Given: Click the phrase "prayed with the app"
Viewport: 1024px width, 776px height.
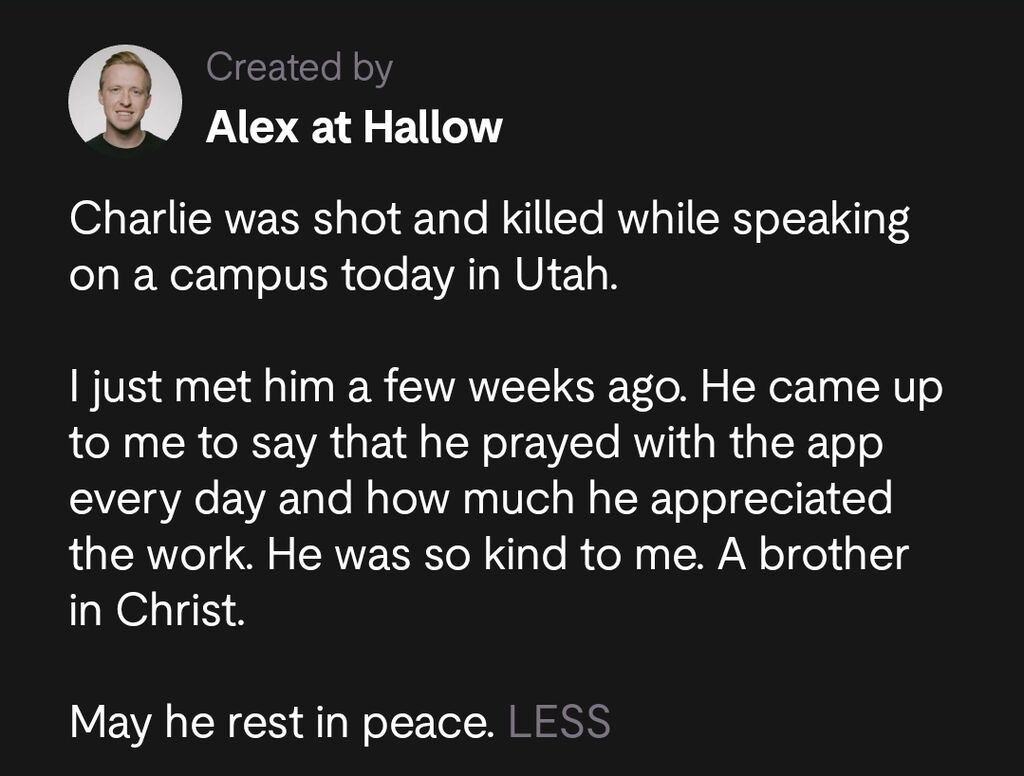Looking at the screenshot, I should [x=683, y=444].
